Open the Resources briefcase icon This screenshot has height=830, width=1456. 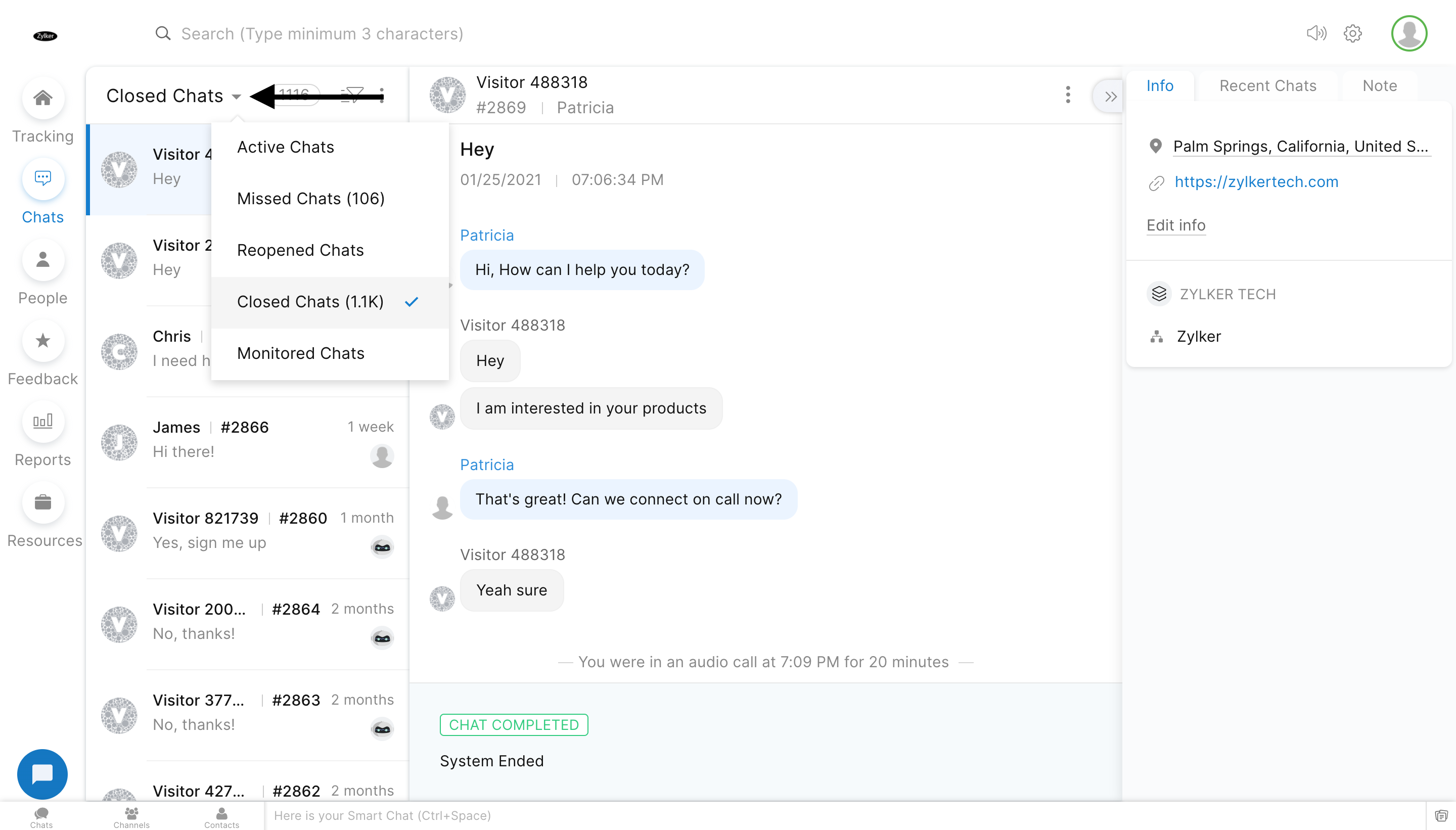click(x=43, y=503)
